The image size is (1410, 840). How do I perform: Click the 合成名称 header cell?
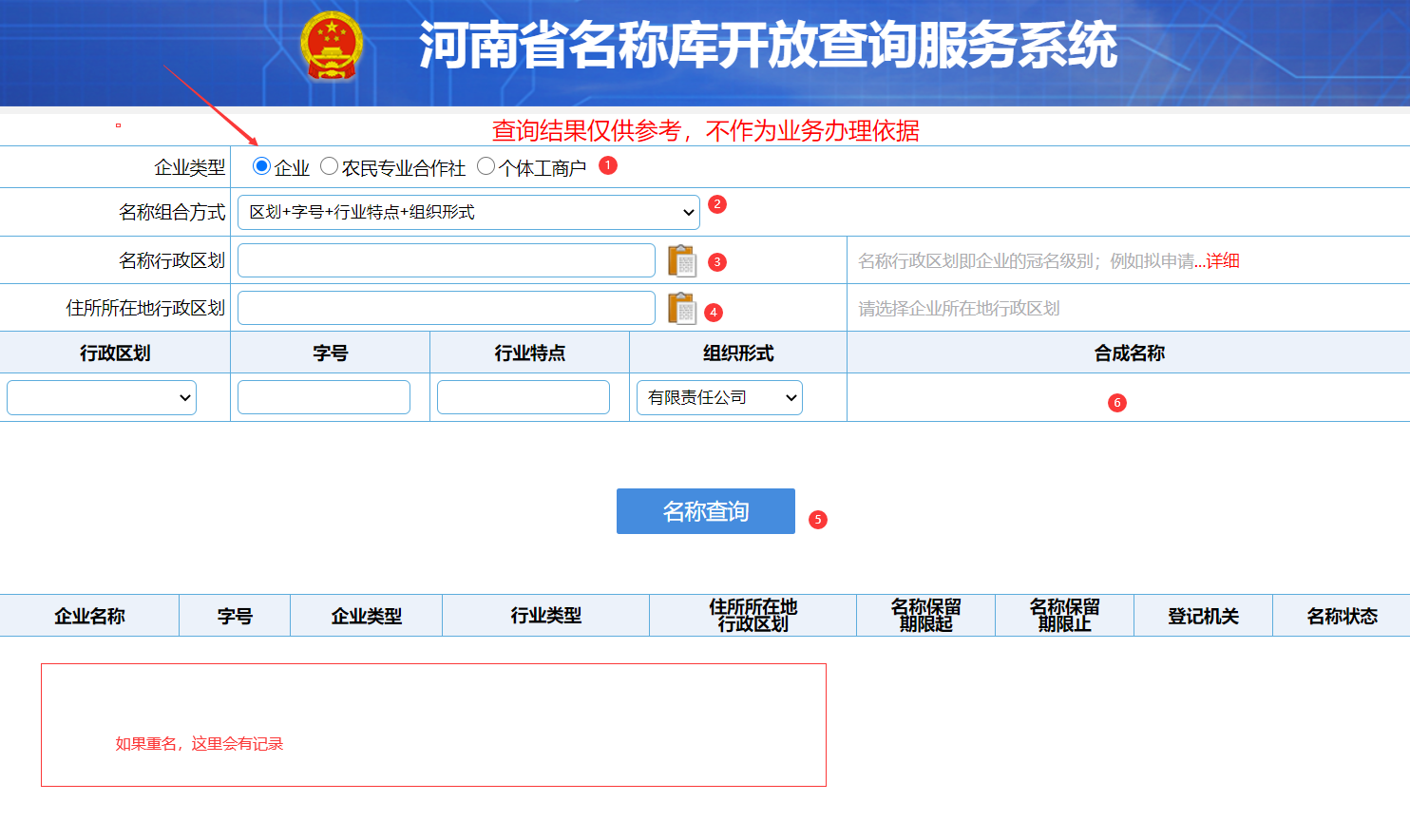tap(1129, 352)
